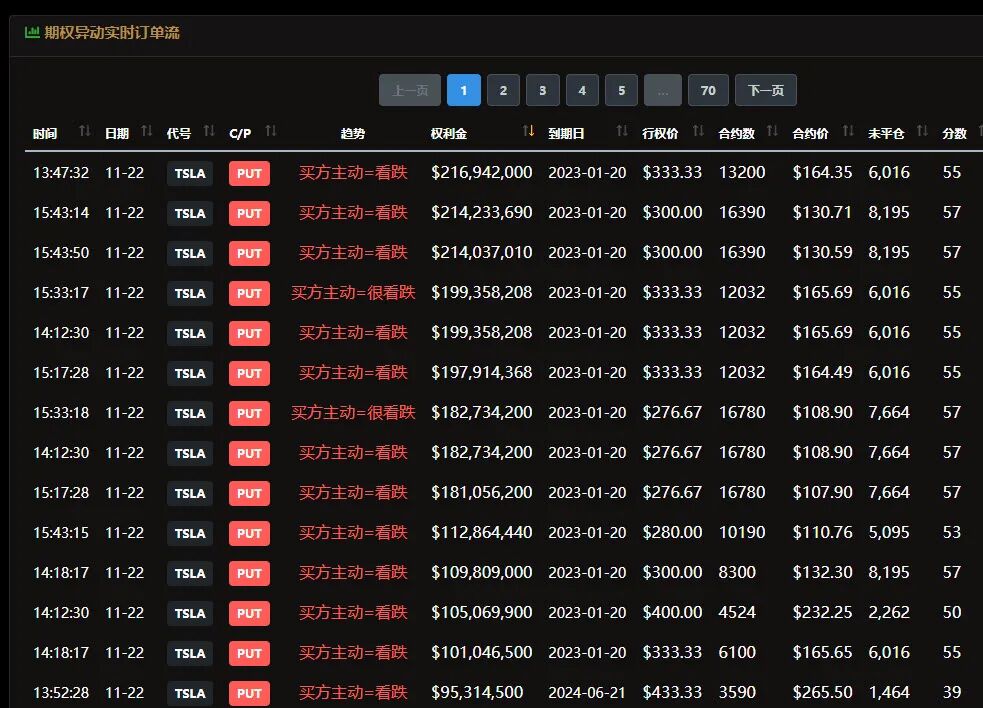Sort by the C/P column arrows
This screenshot has width=983, height=708.
tap(271, 131)
